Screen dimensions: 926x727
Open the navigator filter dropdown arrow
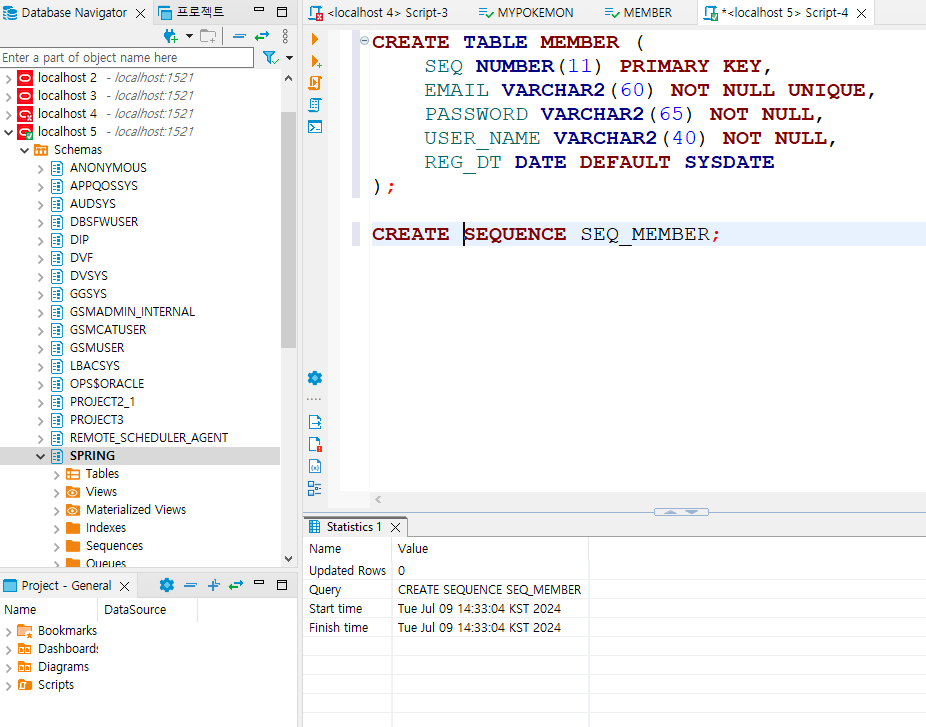pos(290,59)
